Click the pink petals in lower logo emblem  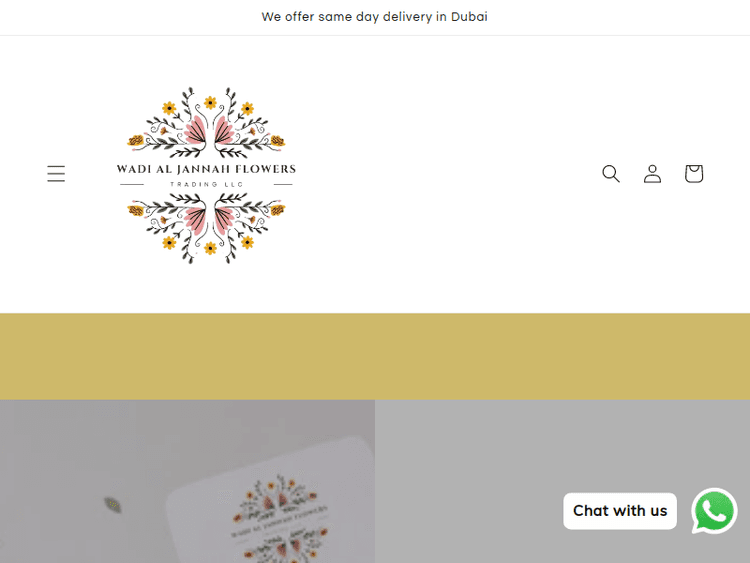pyautogui.click(x=206, y=220)
